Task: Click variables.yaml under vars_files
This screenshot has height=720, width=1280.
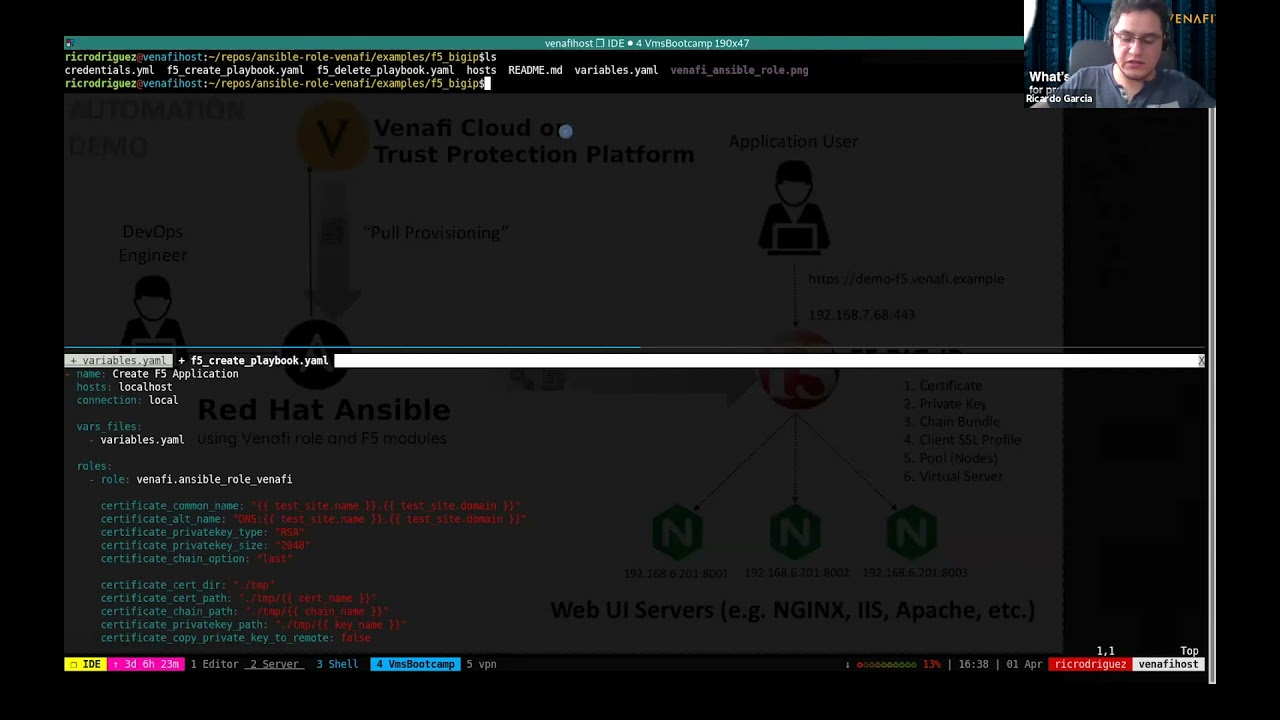Action: [x=142, y=440]
